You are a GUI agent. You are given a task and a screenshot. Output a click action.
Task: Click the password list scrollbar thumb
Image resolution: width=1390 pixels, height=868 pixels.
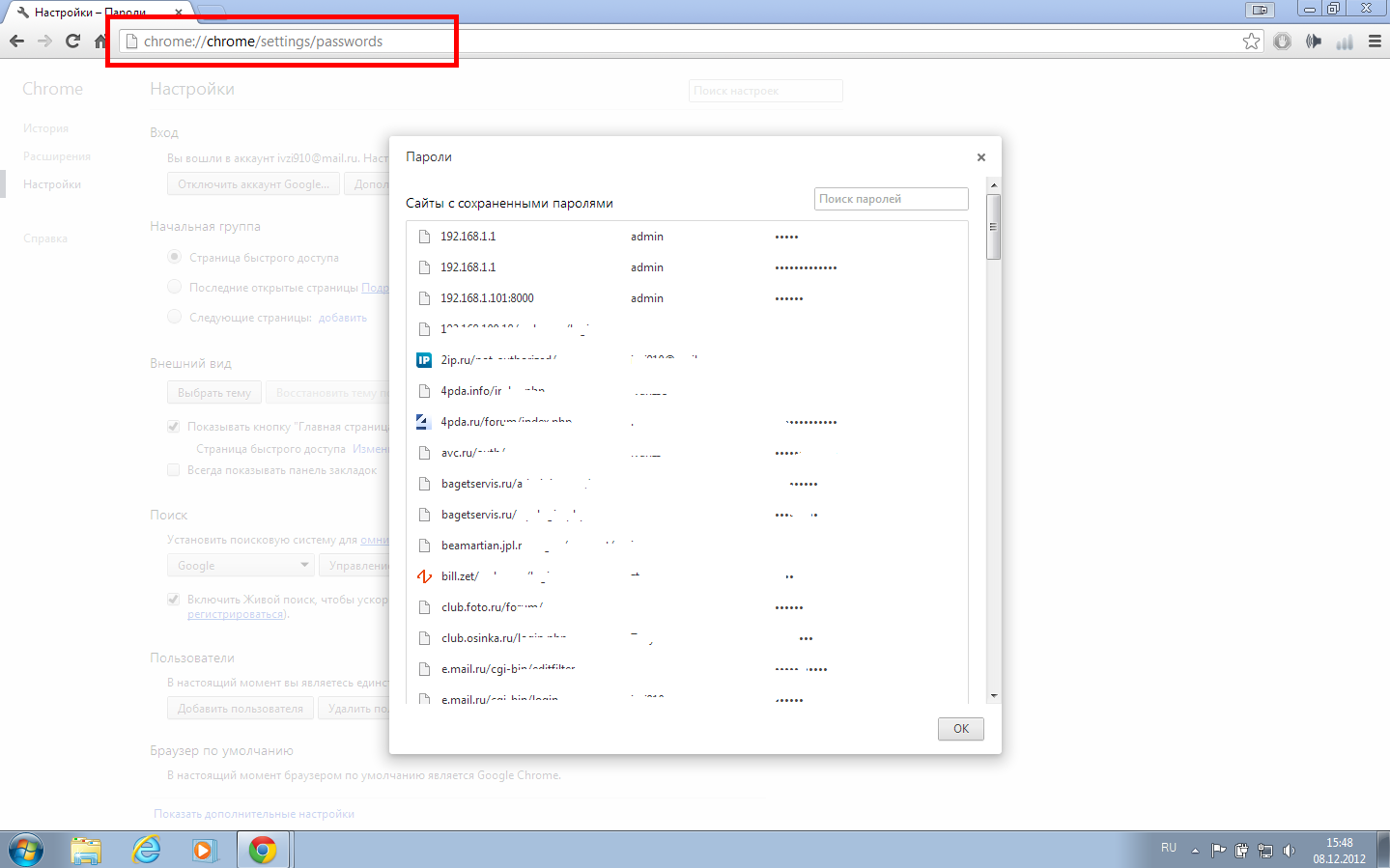point(993,227)
